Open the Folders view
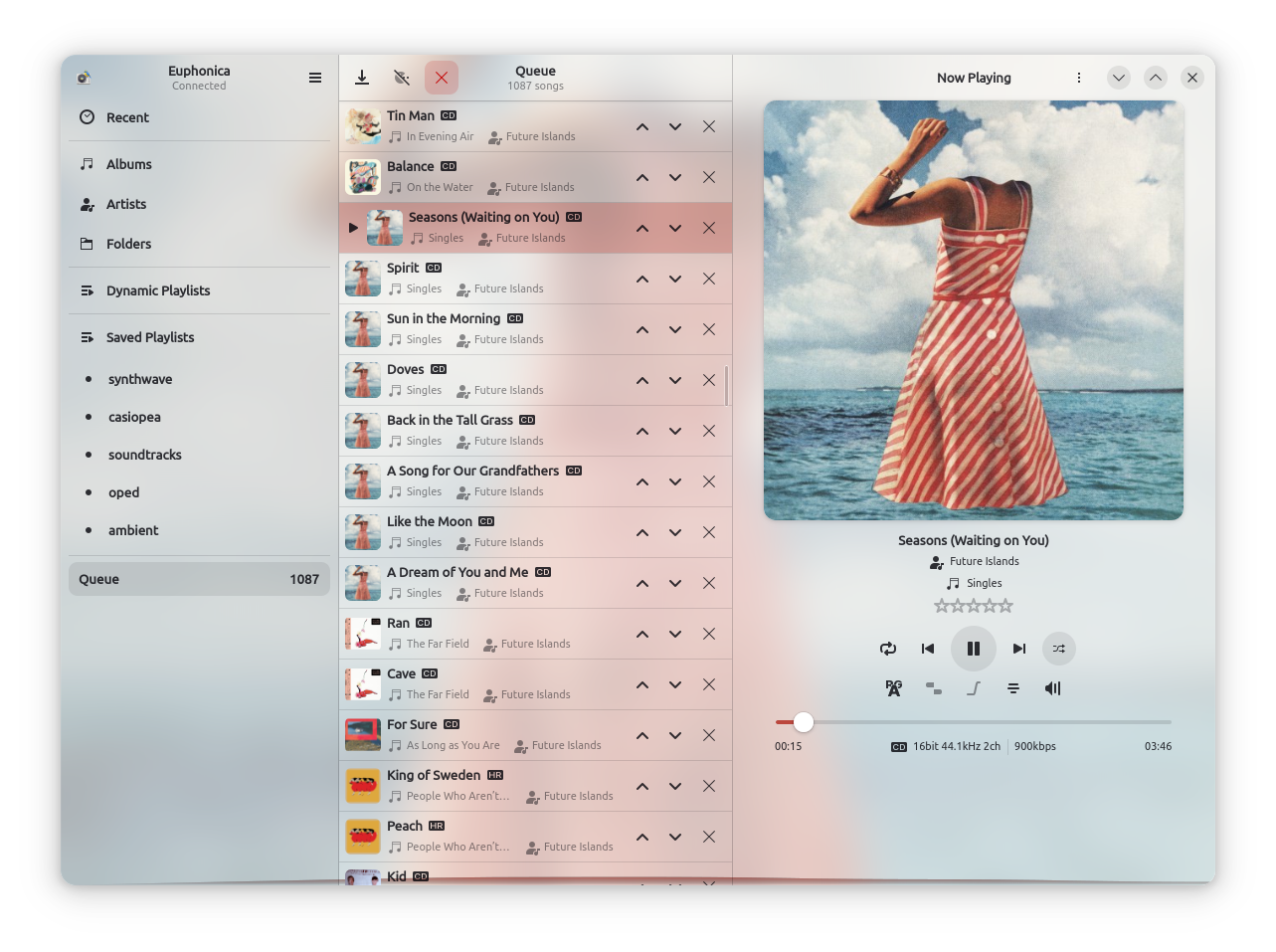1276x952 pixels. pyautogui.click(x=199, y=244)
